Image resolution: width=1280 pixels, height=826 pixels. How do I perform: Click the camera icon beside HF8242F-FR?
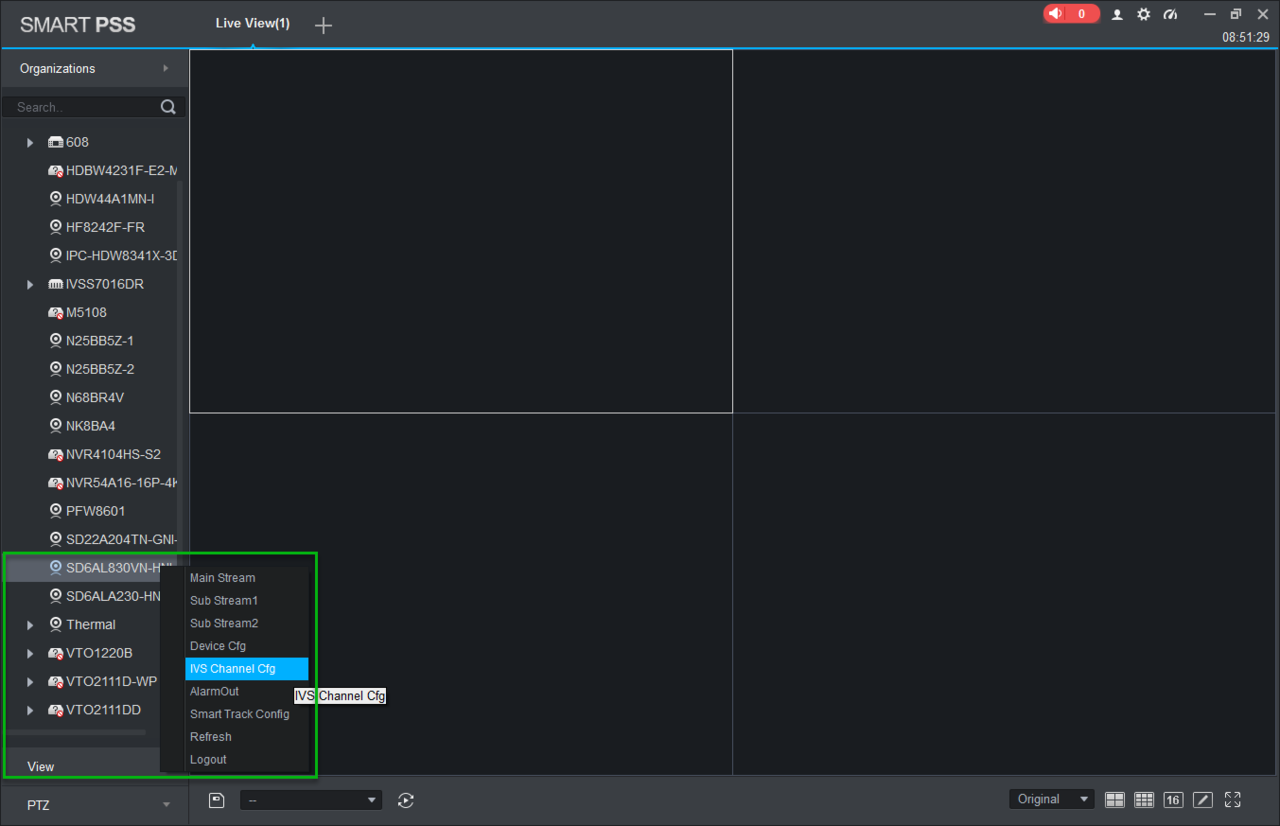point(56,227)
